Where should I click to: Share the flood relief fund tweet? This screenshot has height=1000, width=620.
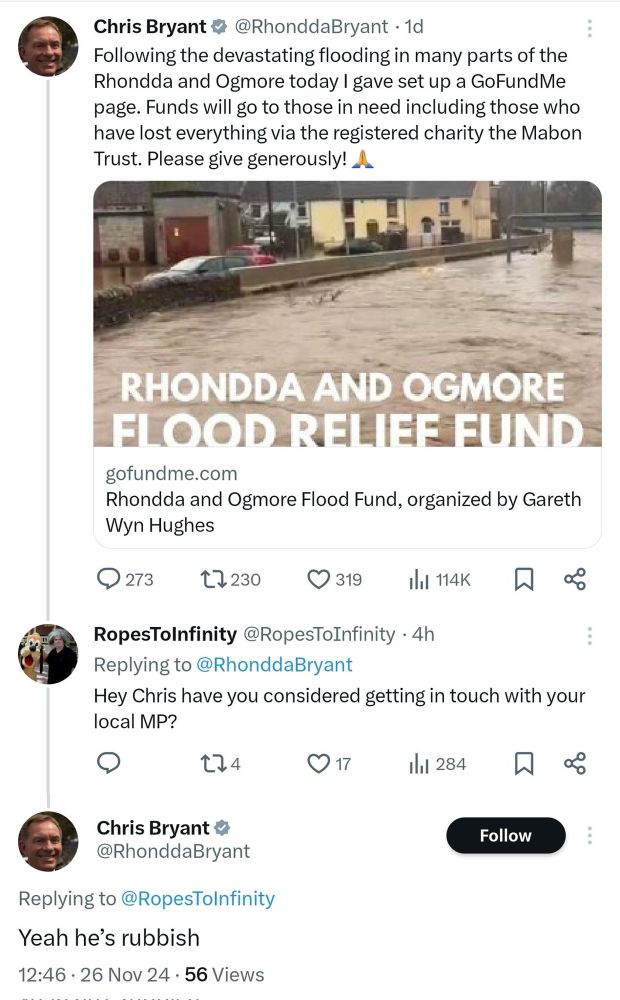pos(575,579)
